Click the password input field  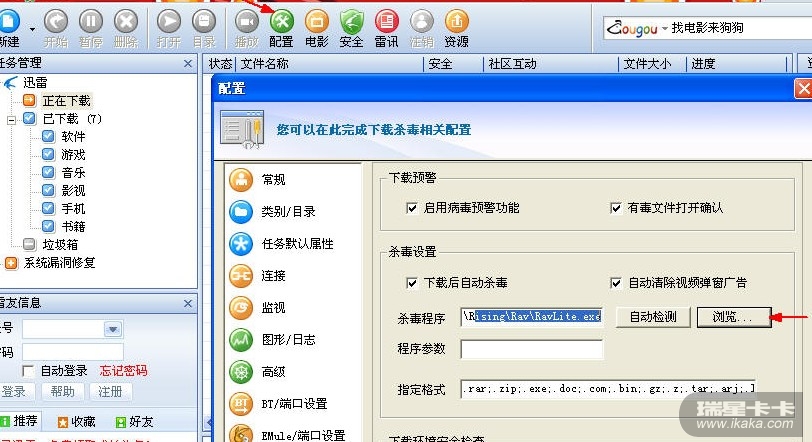pos(72,352)
